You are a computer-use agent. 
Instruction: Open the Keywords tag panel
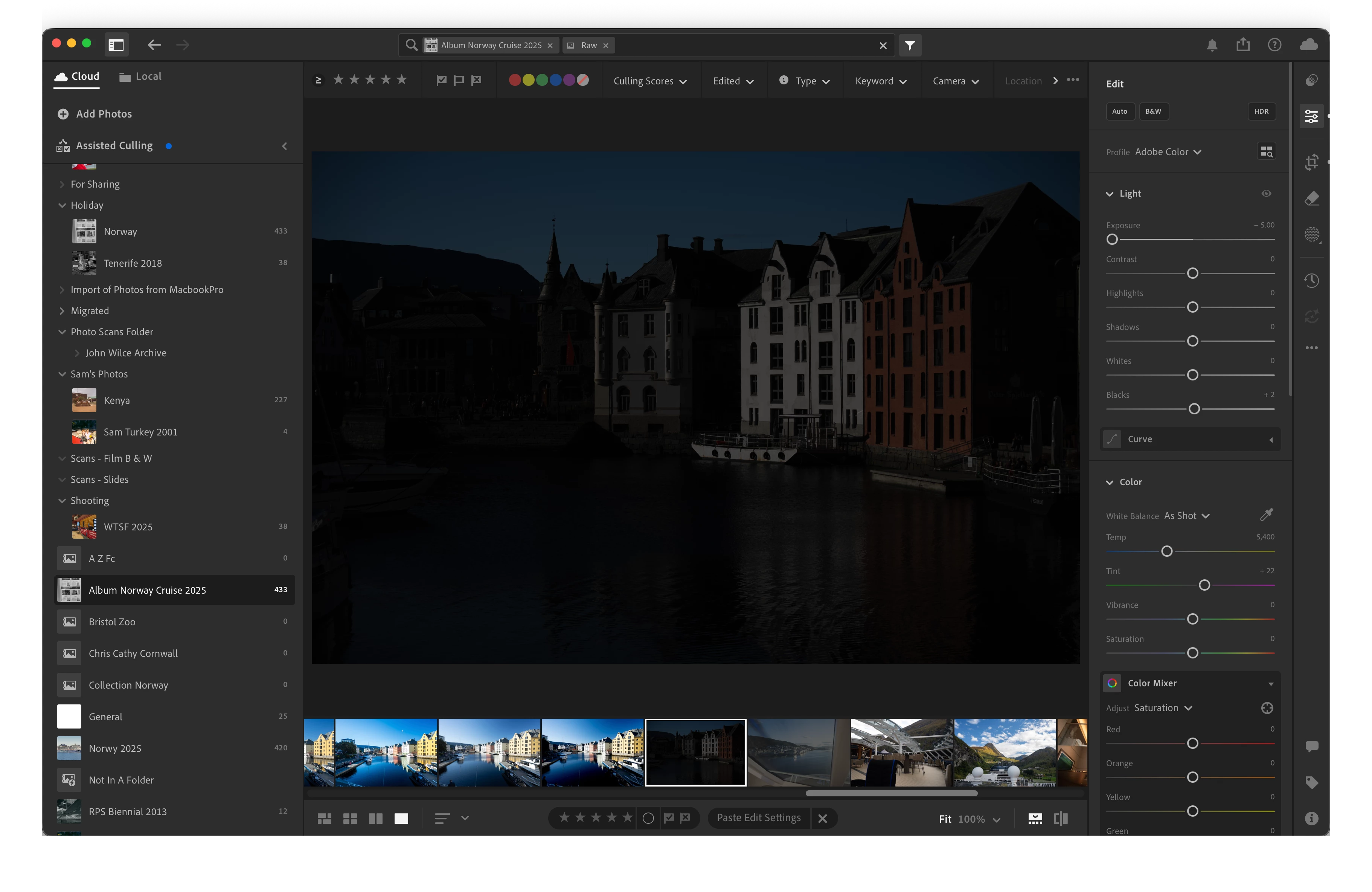pos(1311,782)
